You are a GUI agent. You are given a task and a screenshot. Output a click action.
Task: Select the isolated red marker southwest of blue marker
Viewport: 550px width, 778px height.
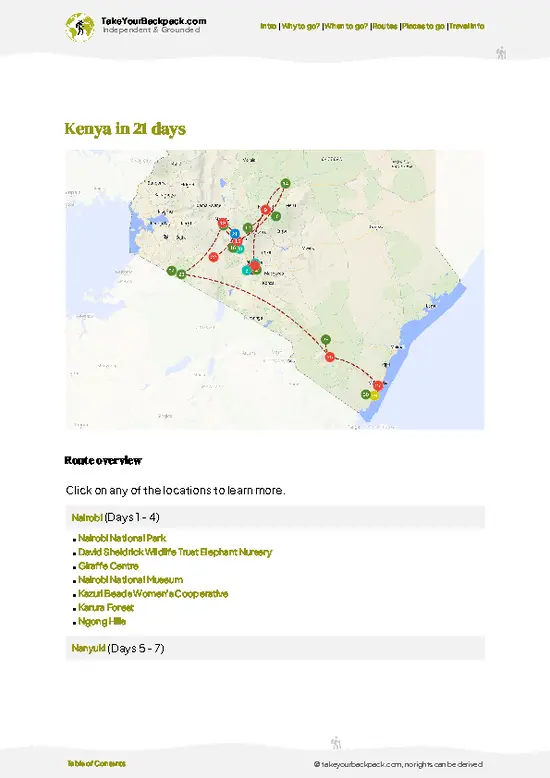[x=213, y=257]
